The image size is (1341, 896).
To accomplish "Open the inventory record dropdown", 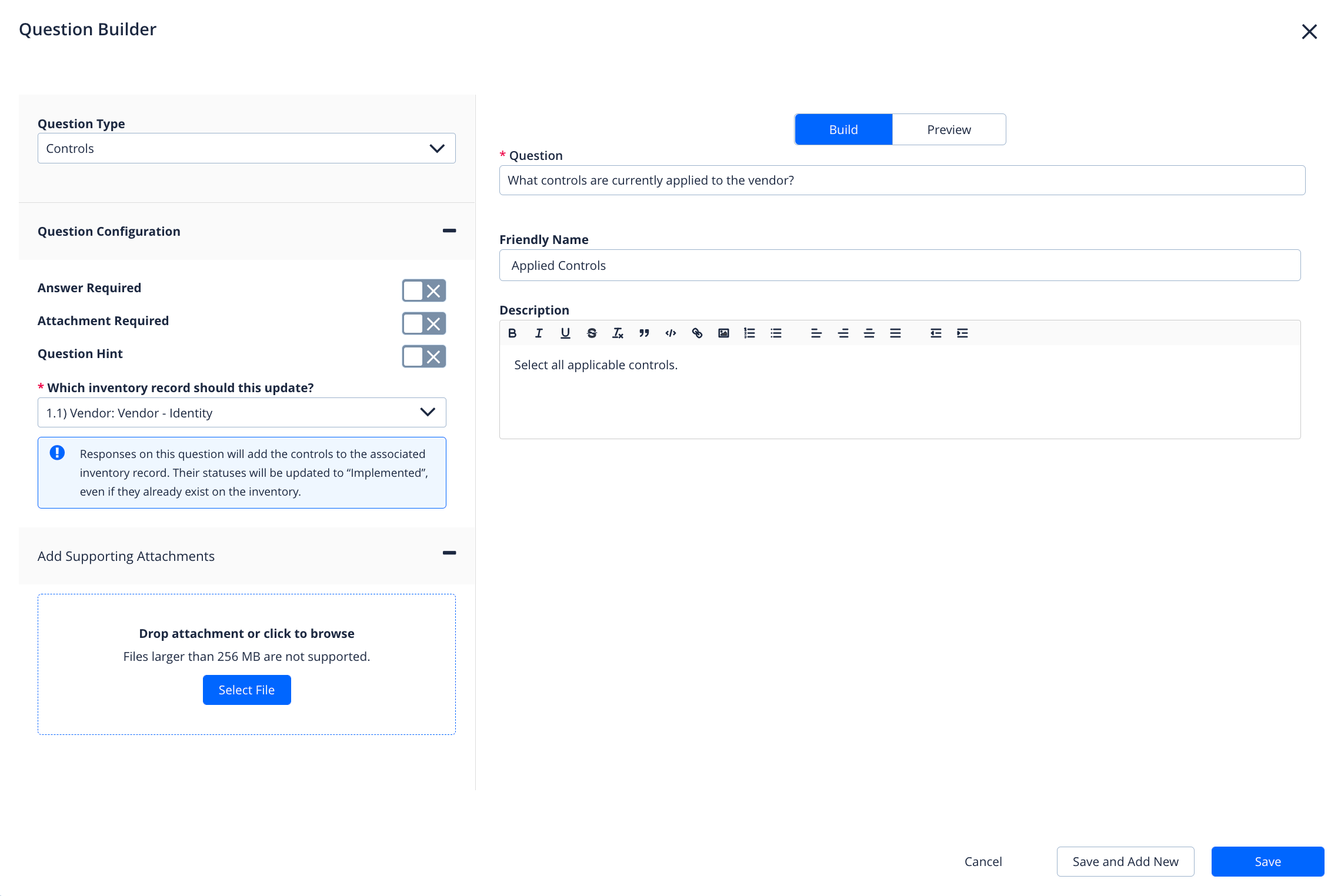I will coord(242,413).
